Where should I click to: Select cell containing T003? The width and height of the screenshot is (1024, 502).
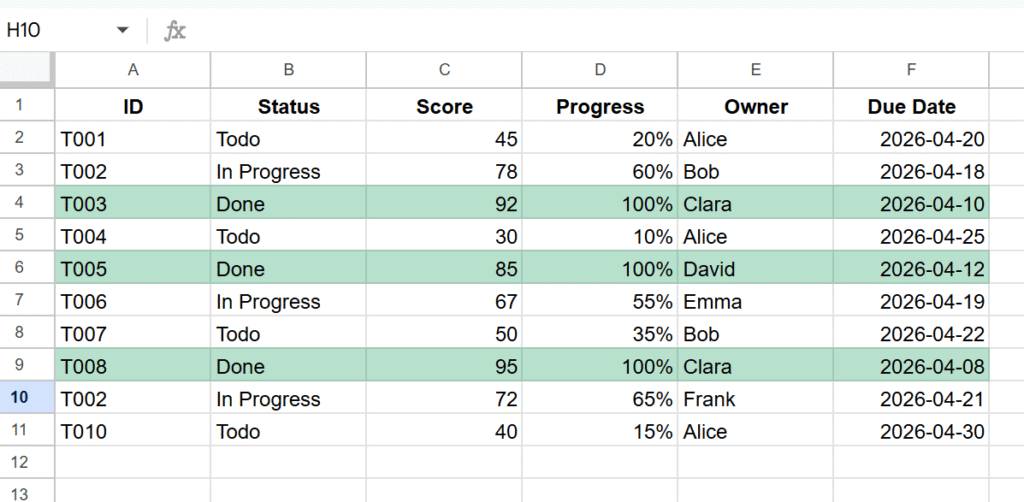pyautogui.click(x=133, y=205)
